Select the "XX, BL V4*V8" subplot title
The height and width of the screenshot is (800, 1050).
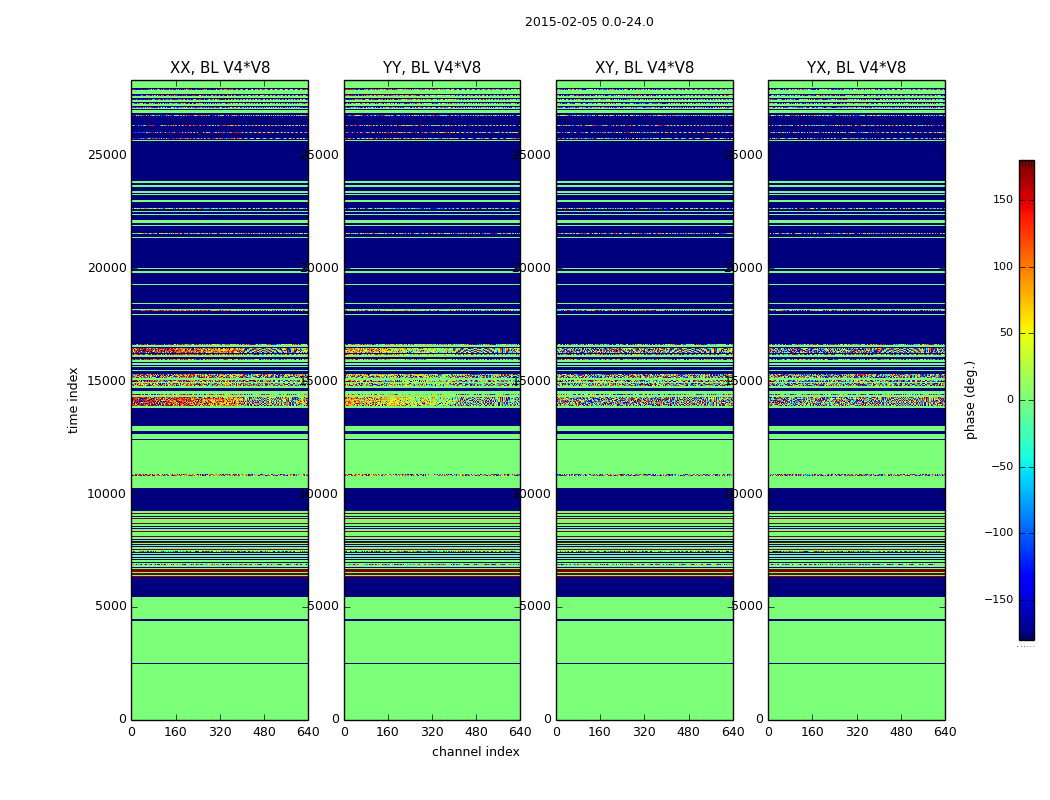click(220, 68)
